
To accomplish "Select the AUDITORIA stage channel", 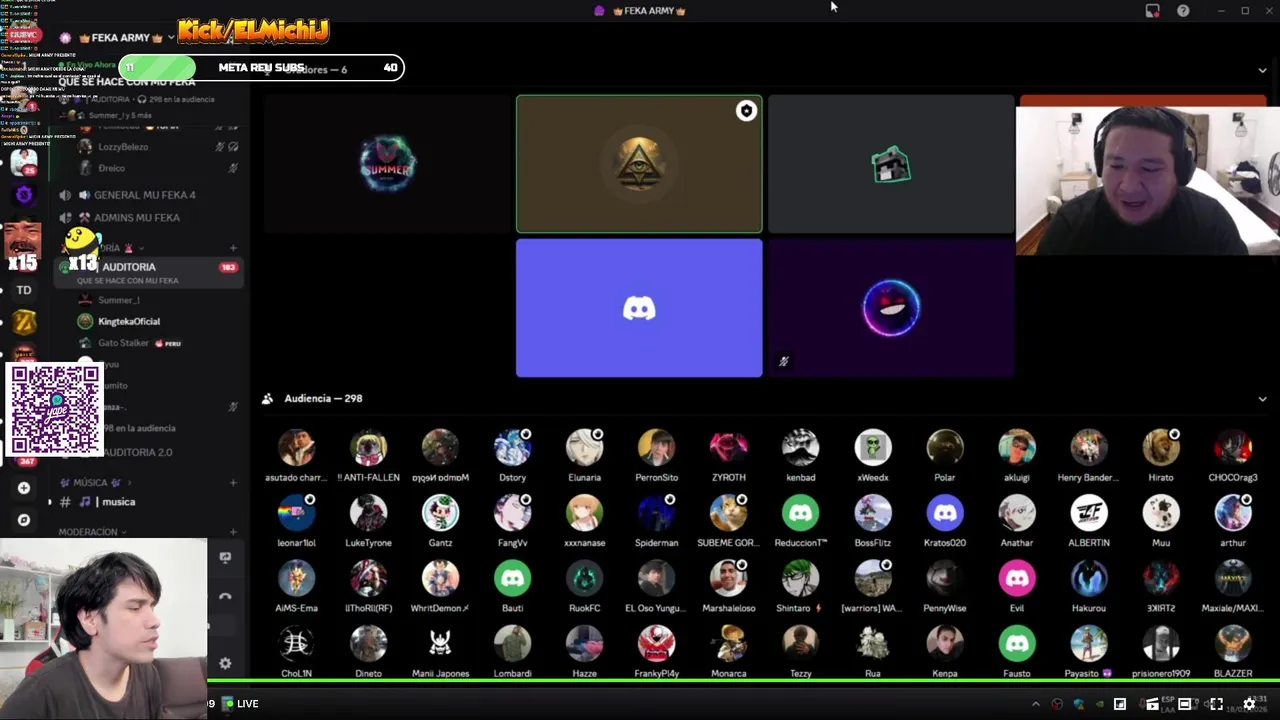I will click(150, 272).
